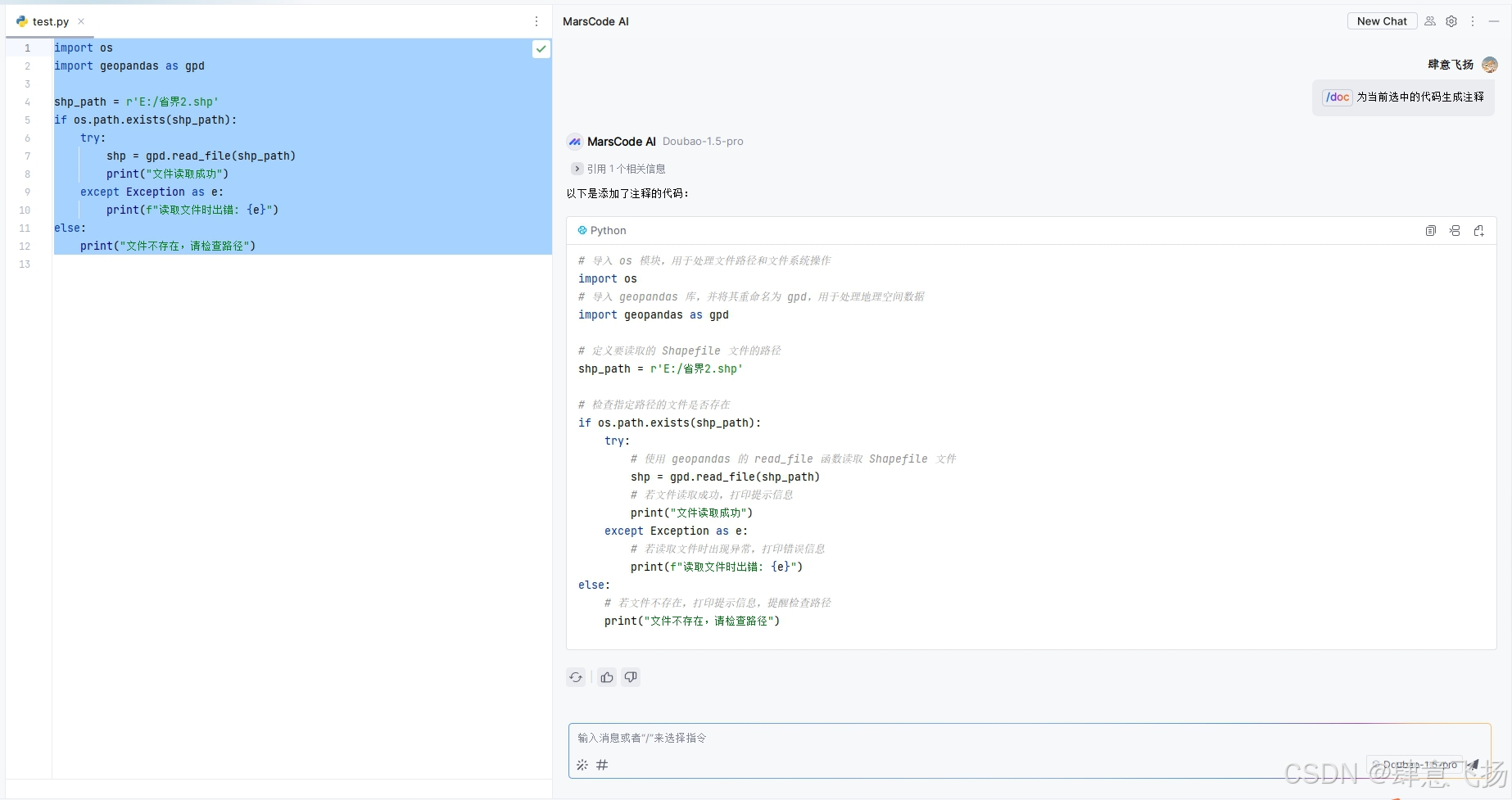Click print("文件读取成功") in the editor
Screen dimensions: 1512x800
click(167, 174)
